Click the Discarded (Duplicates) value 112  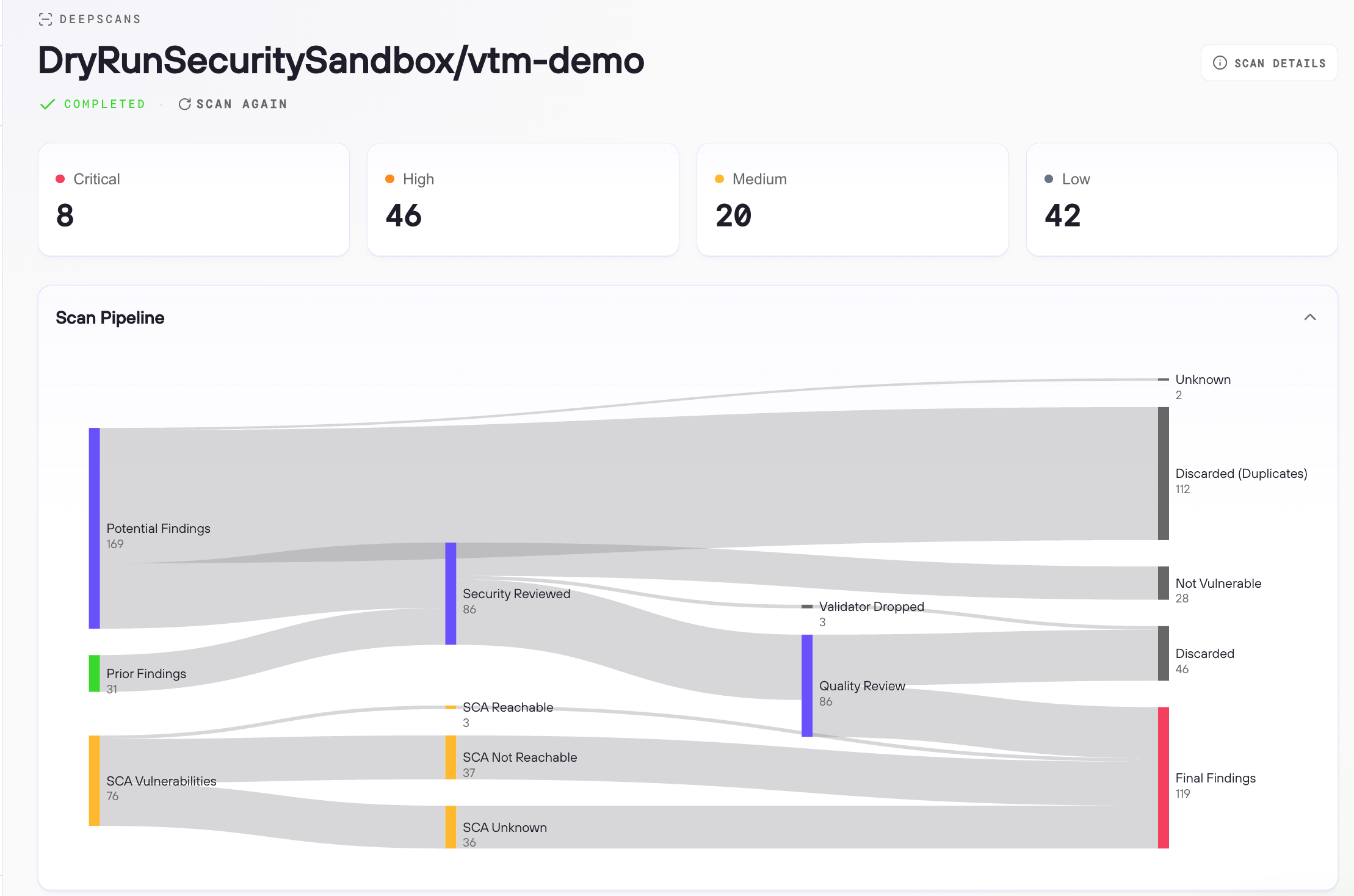1183,489
